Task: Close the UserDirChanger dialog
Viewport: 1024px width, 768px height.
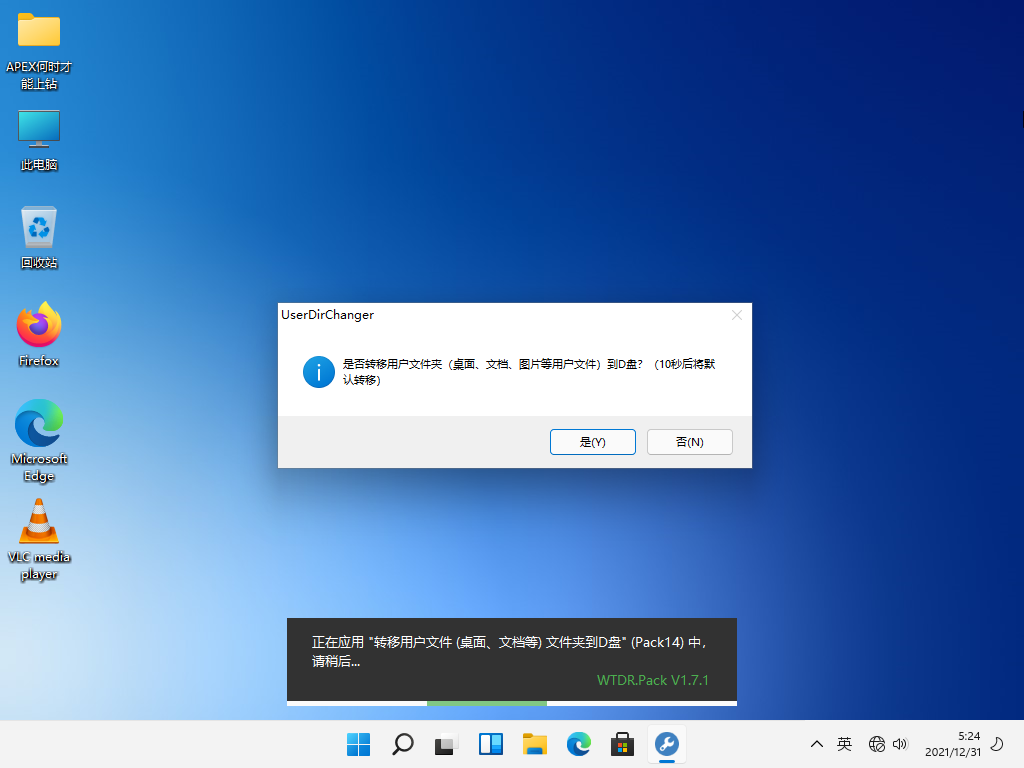Action: [x=737, y=315]
